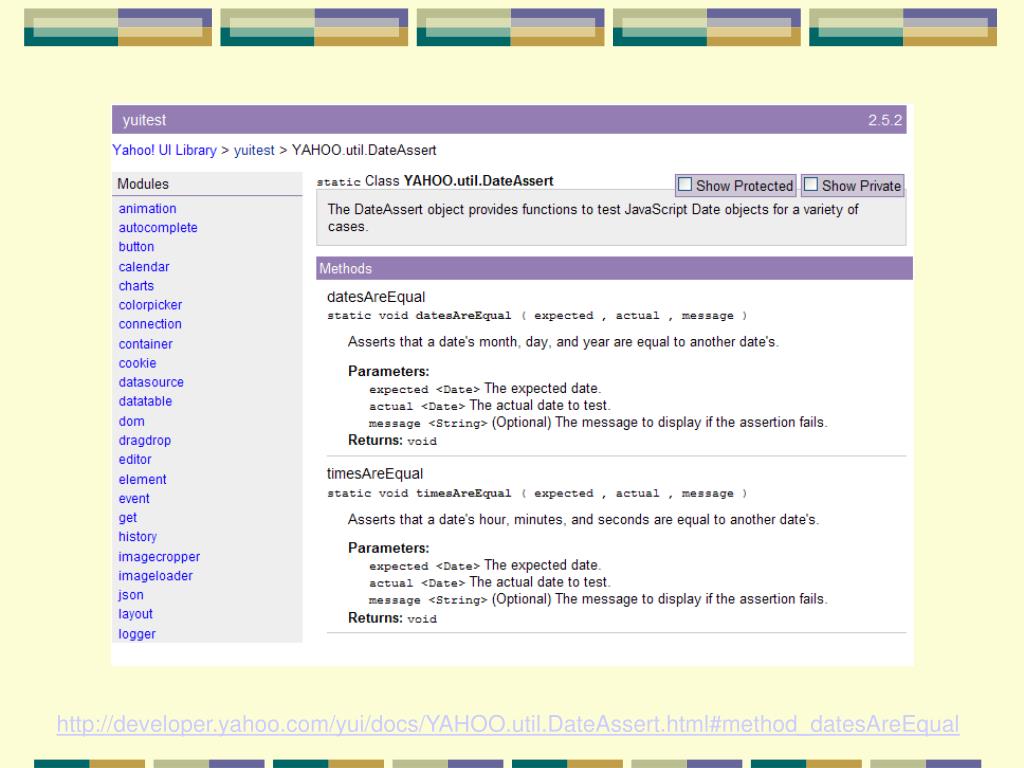Open the datatable module link

click(145, 401)
